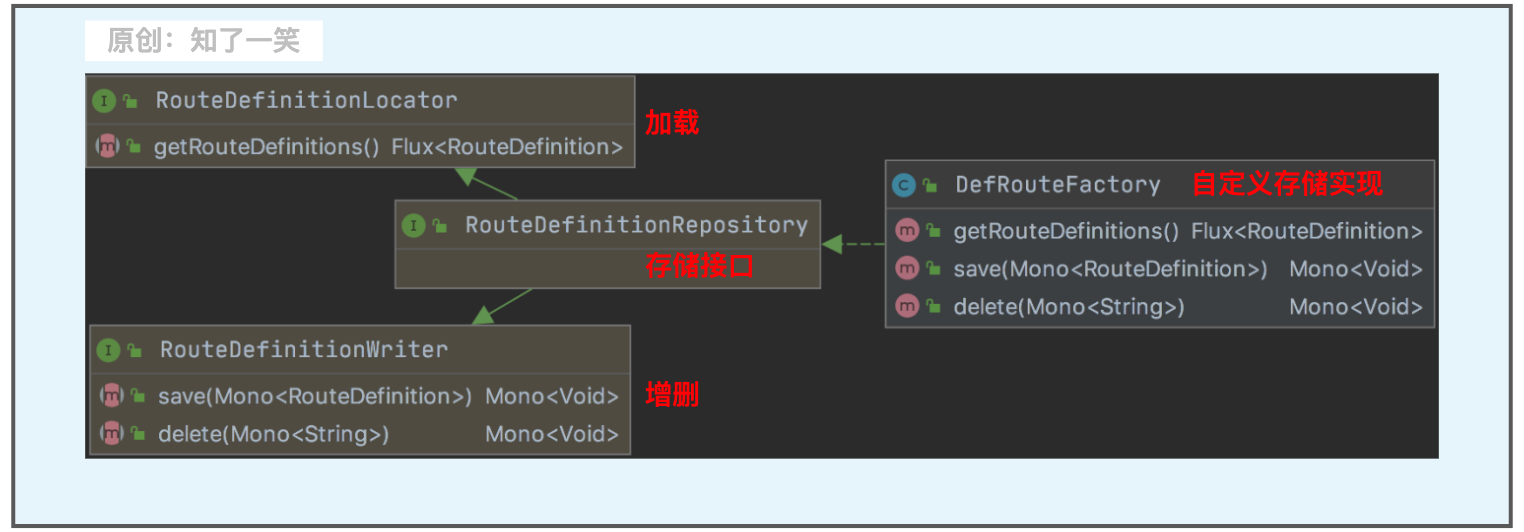Click delete(Mono<String>) method in DefRouteFactory

pos(1069,307)
